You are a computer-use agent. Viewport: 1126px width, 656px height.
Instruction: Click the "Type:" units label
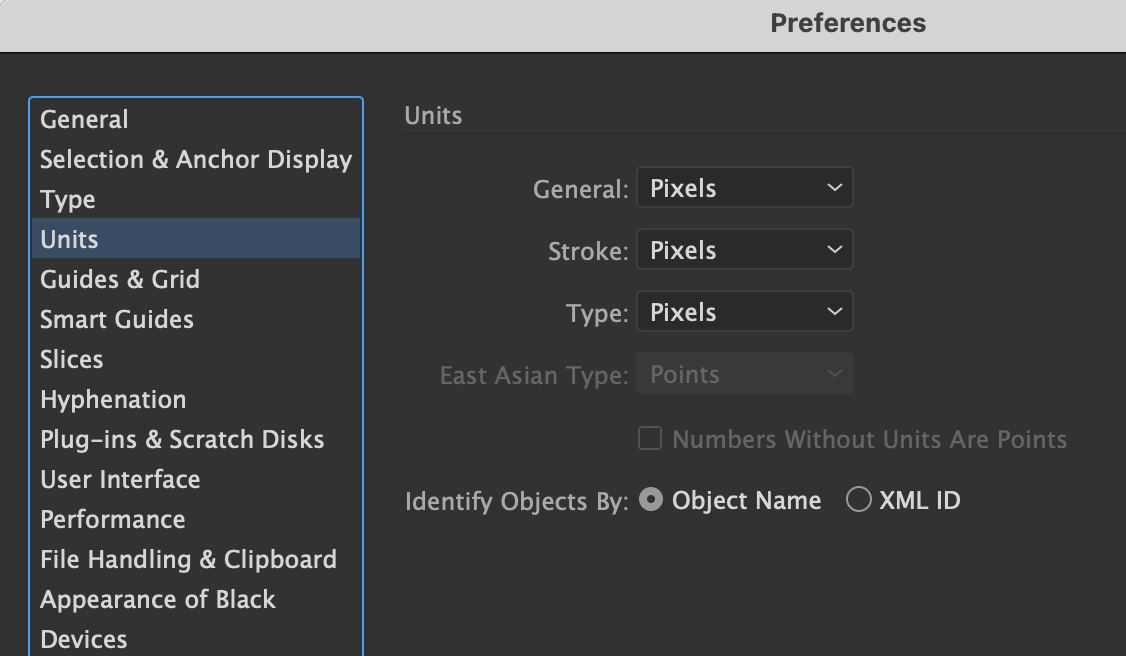pos(597,314)
